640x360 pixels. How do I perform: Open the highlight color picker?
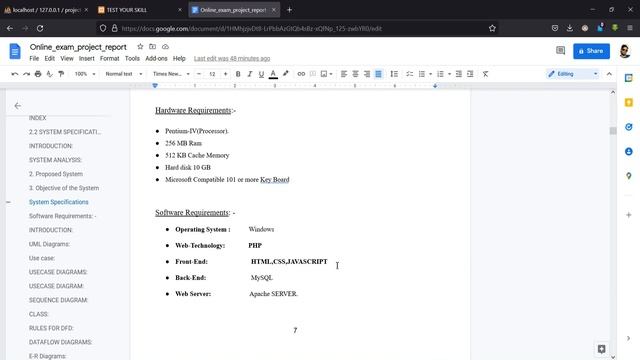tap(285, 74)
